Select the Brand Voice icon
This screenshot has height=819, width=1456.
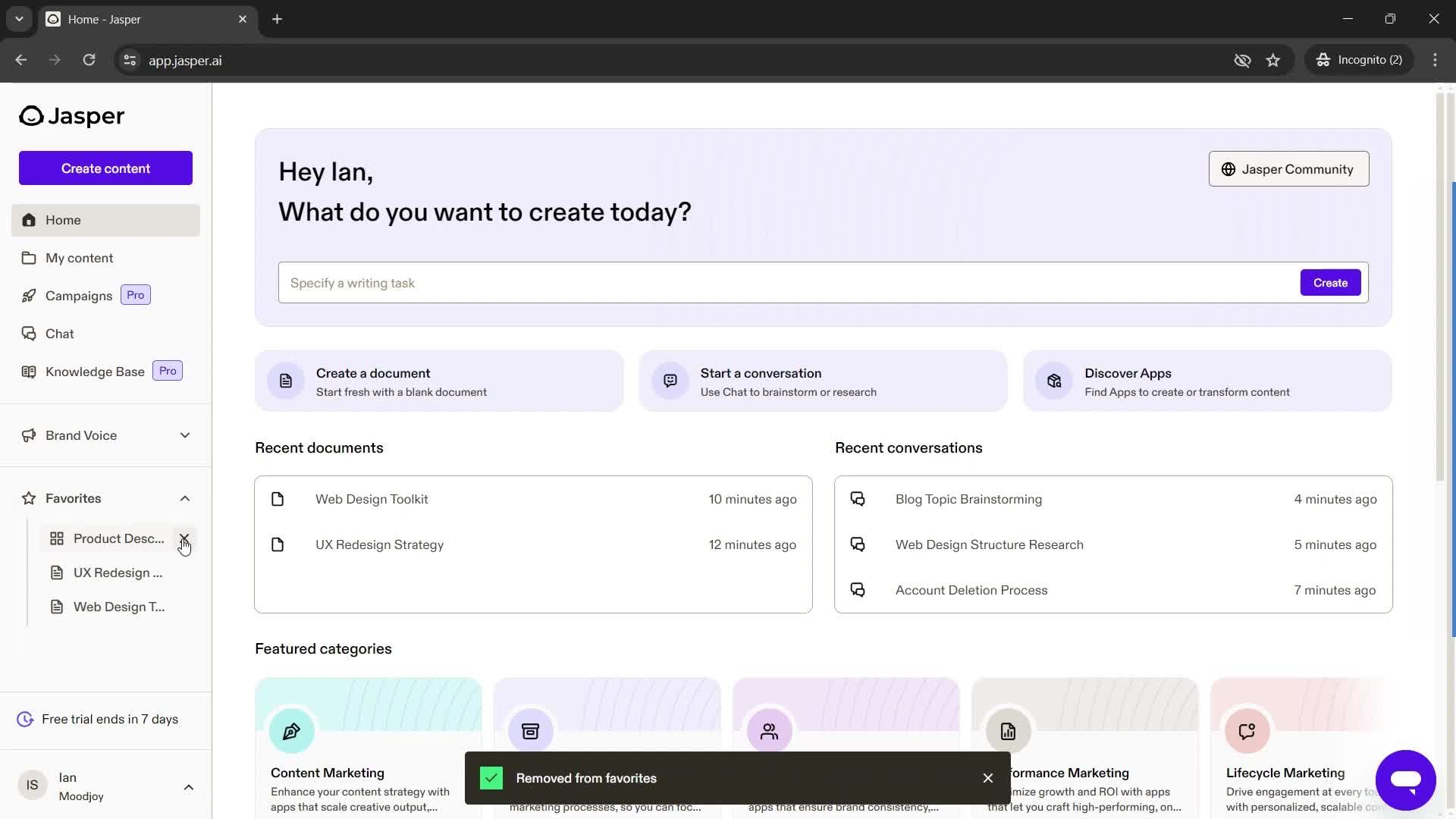28,435
